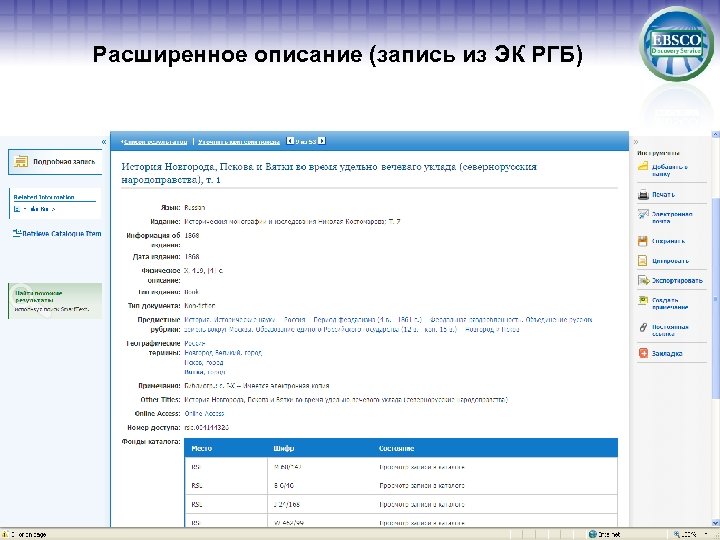The image size is (720, 540).
Task: Click the Печать printer icon
Action: 643,194
